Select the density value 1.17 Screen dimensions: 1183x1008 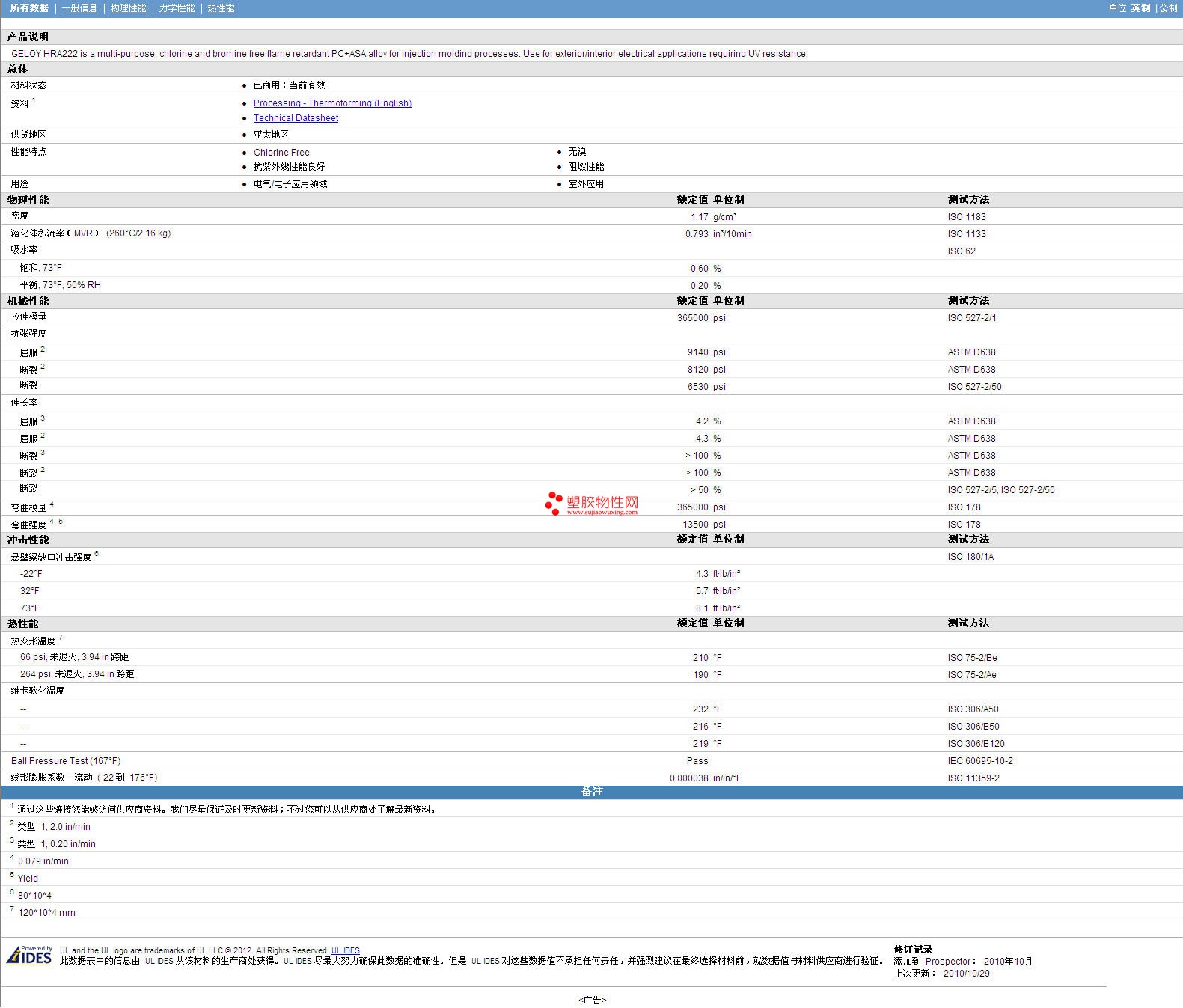click(700, 217)
